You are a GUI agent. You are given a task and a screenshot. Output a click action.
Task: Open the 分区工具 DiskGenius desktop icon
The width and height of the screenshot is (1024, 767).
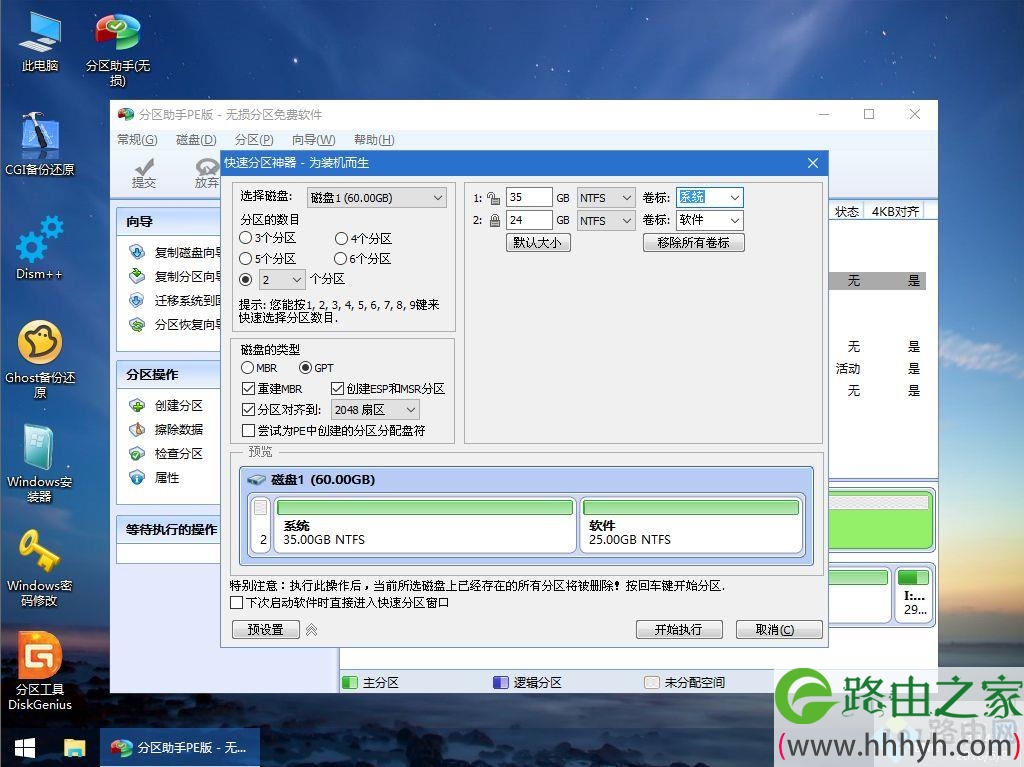40,671
